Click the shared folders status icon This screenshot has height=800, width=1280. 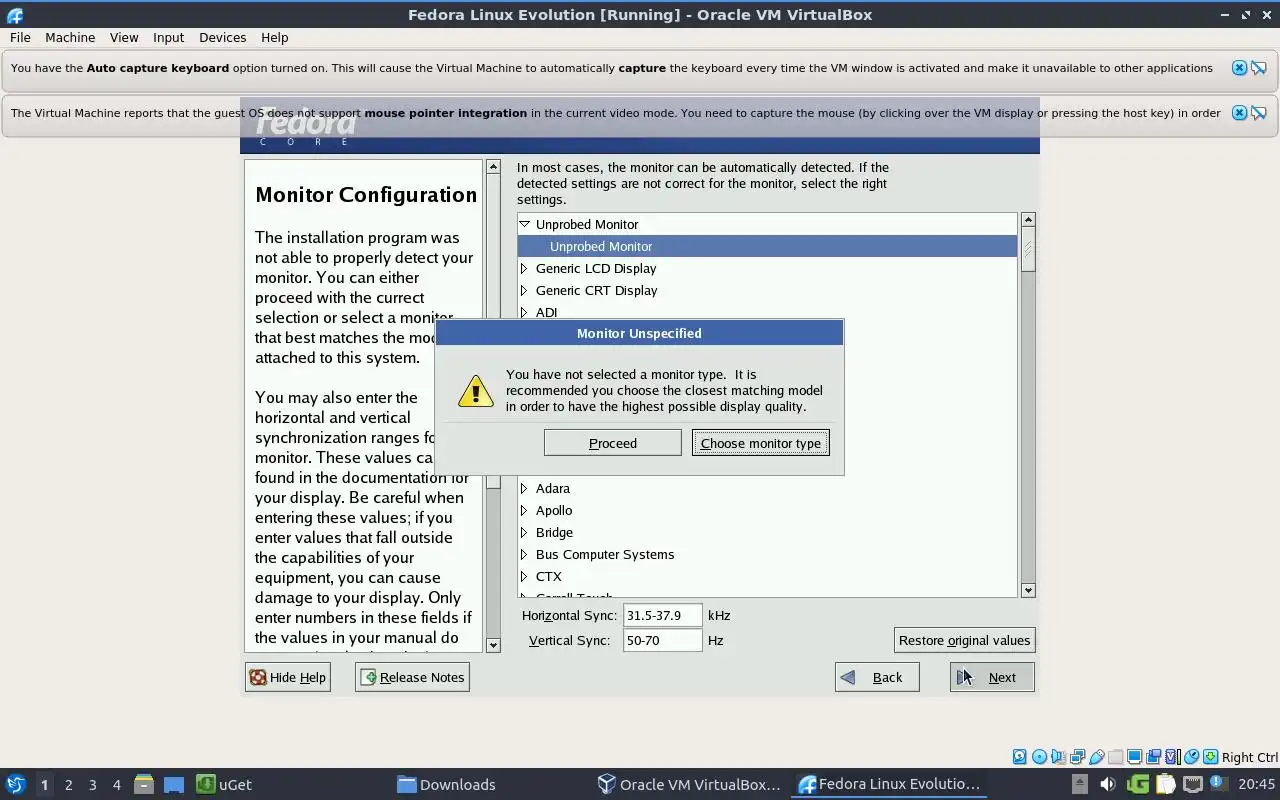click(1115, 757)
